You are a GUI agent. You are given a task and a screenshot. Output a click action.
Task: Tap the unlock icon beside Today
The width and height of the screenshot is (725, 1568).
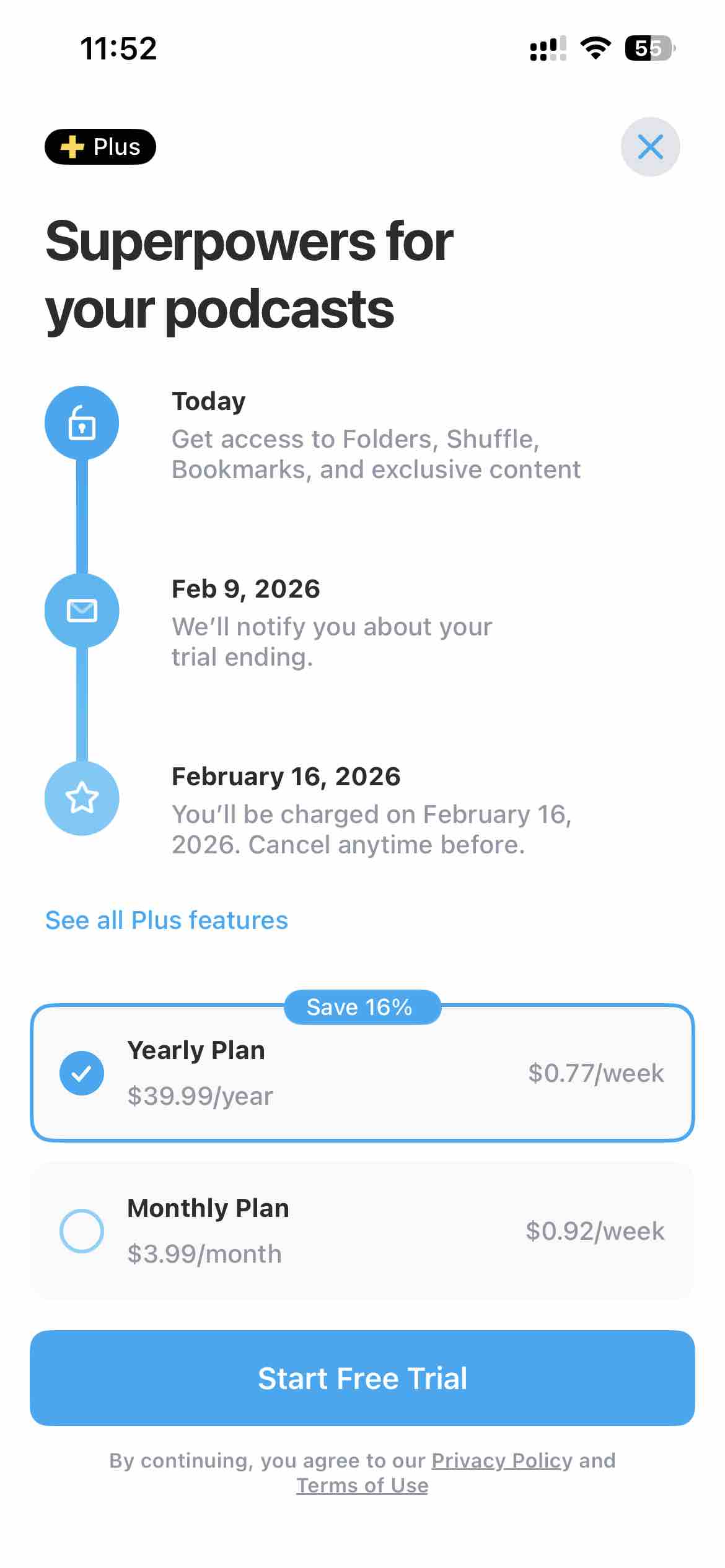coord(82,423)
